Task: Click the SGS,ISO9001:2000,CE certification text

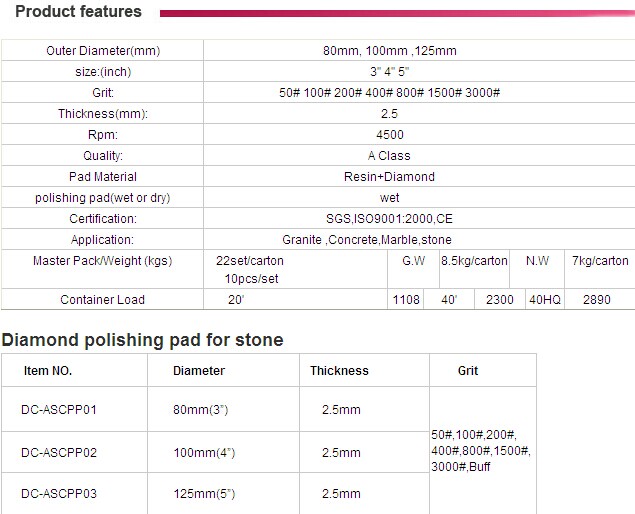Action: tap(389, 219)
